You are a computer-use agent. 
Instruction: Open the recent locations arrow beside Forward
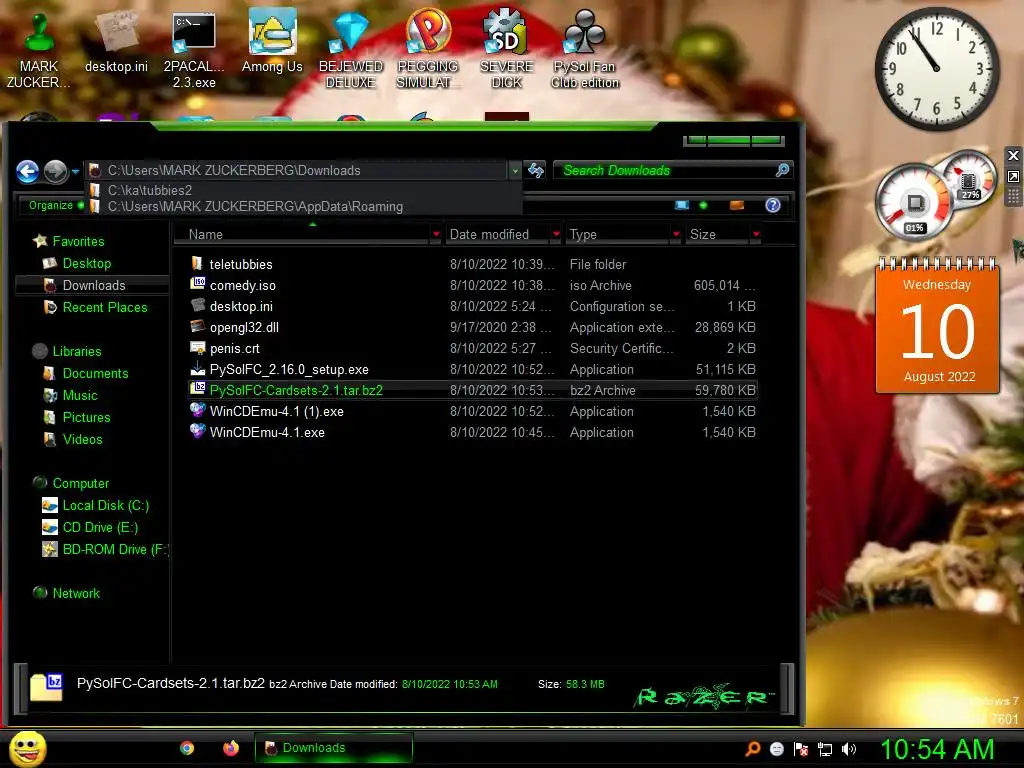tap(75, 172)
